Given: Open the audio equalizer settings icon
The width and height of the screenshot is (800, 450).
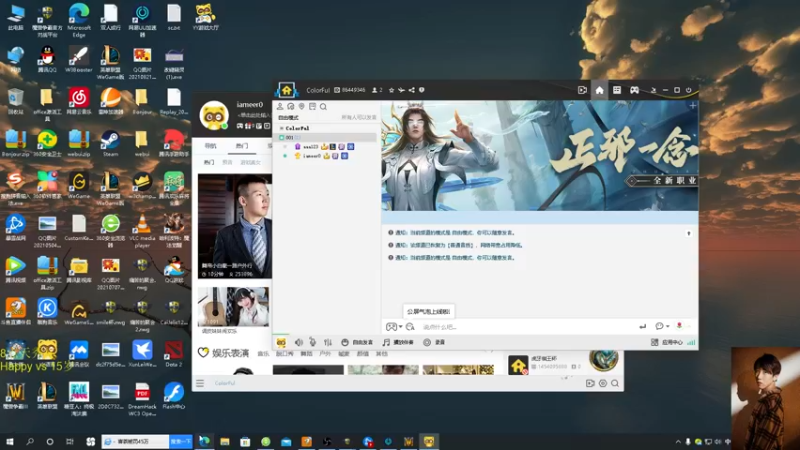Looking at the screenshot, I should click(328, 342).
